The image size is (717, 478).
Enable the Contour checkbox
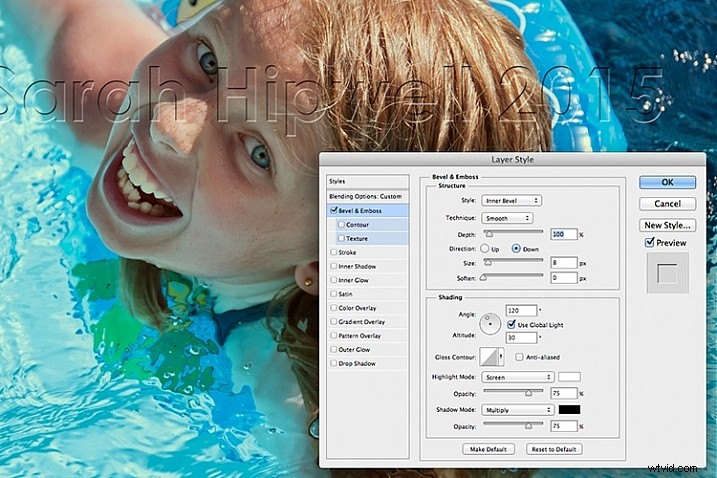341,225
